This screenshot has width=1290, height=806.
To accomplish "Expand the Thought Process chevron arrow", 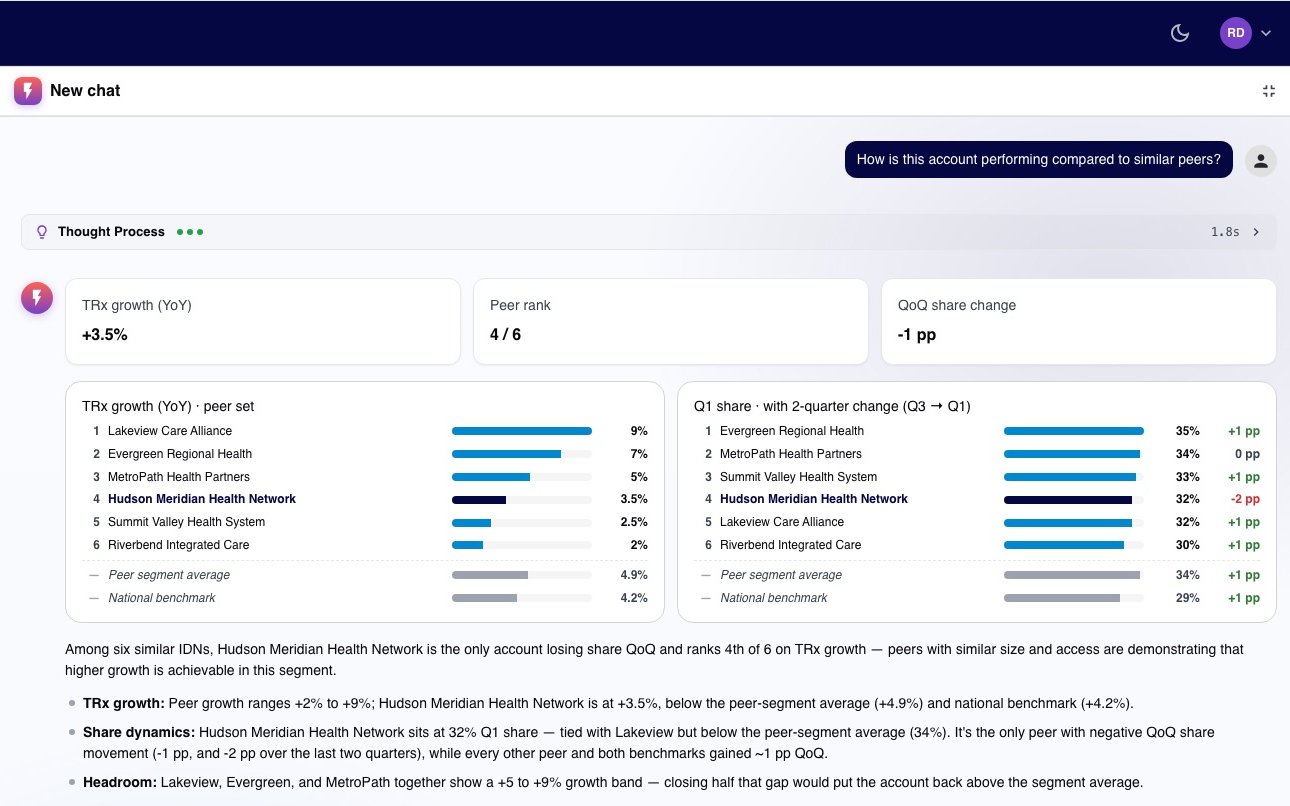I will tap(1256, 232).
